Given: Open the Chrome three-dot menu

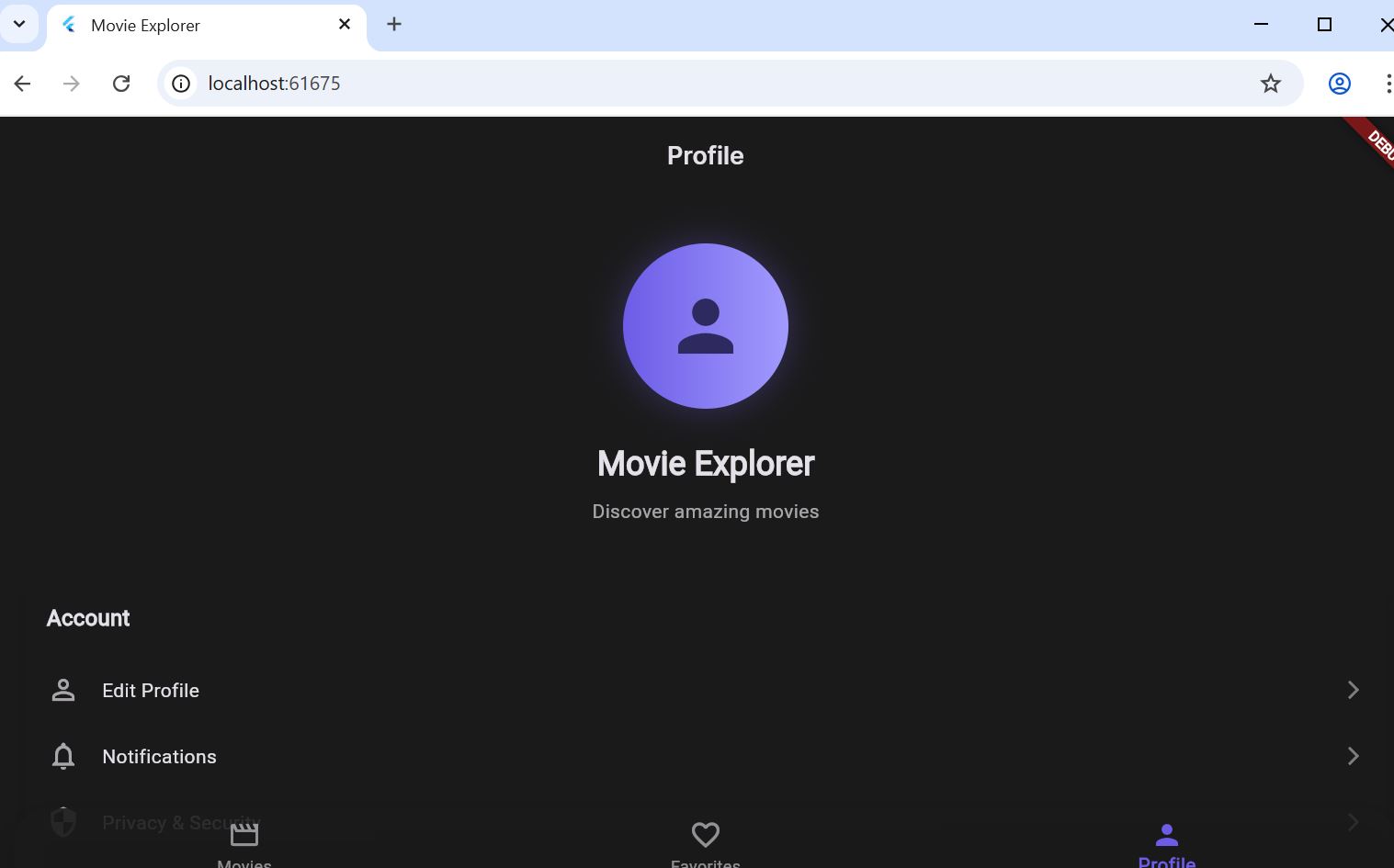Looking at the screenshot, I should pos(1388,83).
